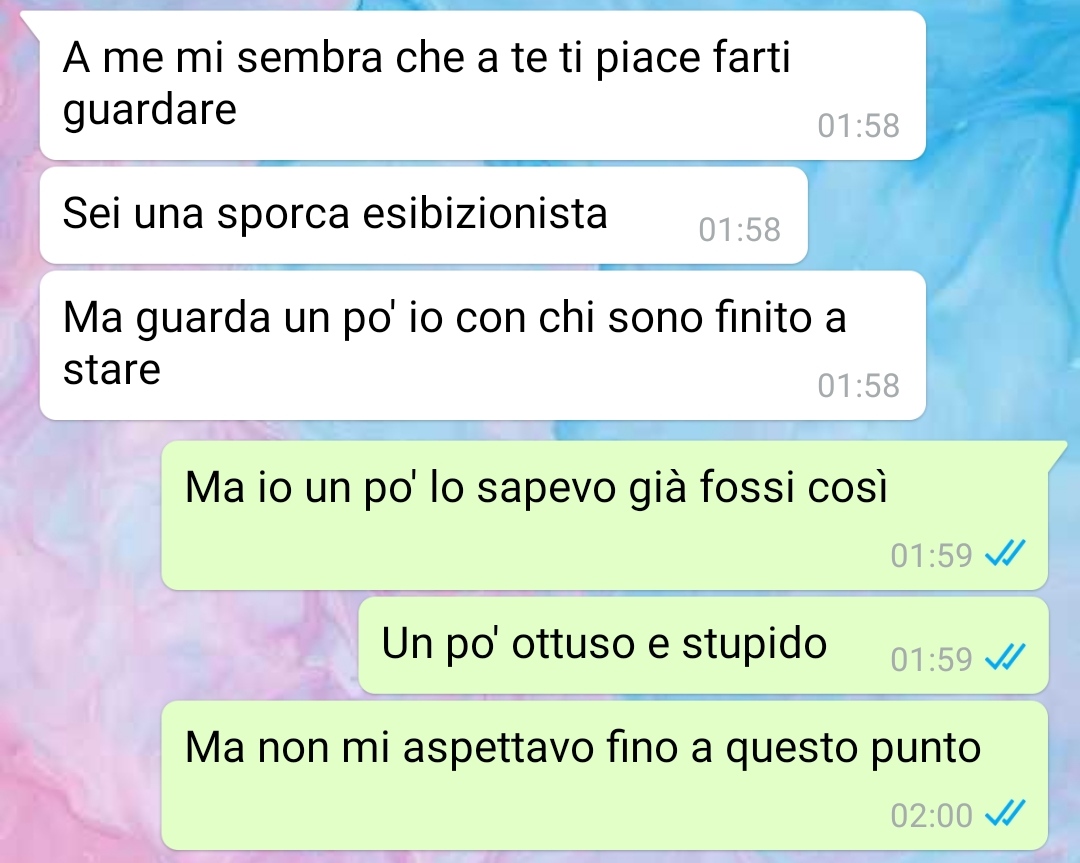Select the sent message 'Ma io un po' lo sapevo già fossi così'
Screen dimensions: 1080x863
click(605, 515)
